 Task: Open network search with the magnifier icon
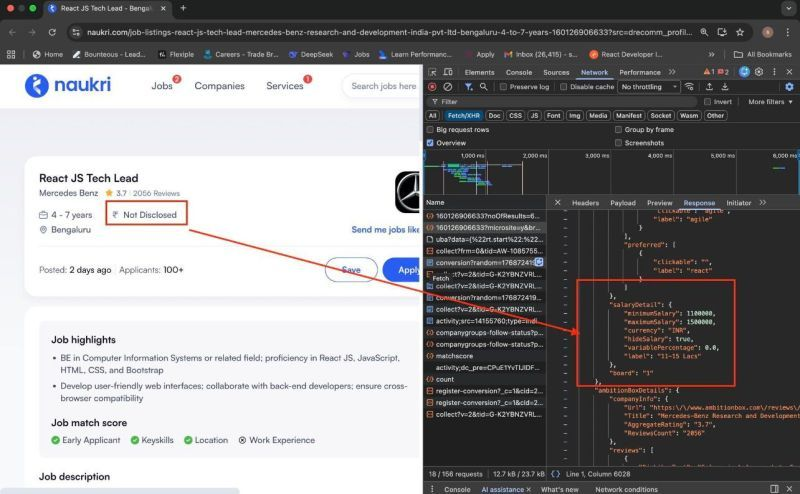(x=484, y=87)
